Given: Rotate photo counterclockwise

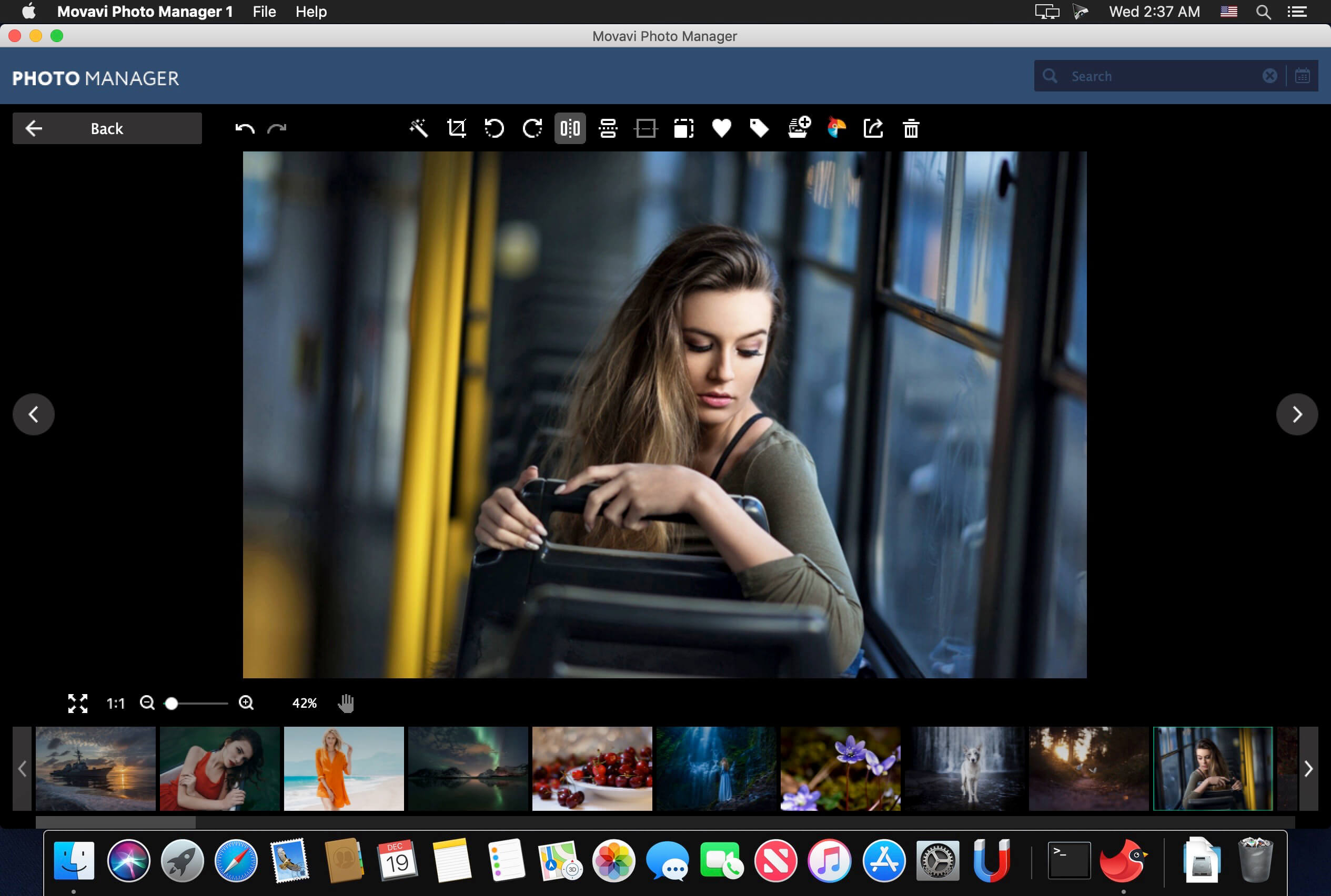Looking at the screenshot, I should tap(494, 128).
